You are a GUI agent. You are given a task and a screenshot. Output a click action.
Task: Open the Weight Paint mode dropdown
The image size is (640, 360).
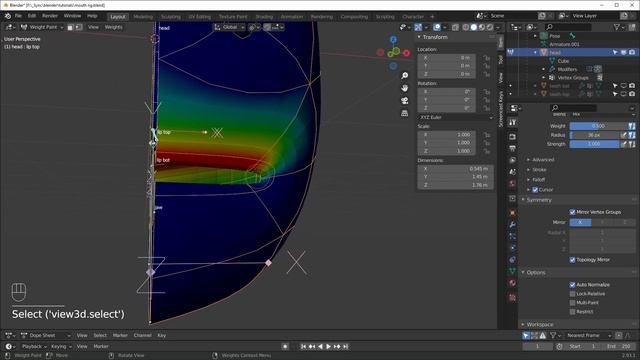[x=42, y=27]
